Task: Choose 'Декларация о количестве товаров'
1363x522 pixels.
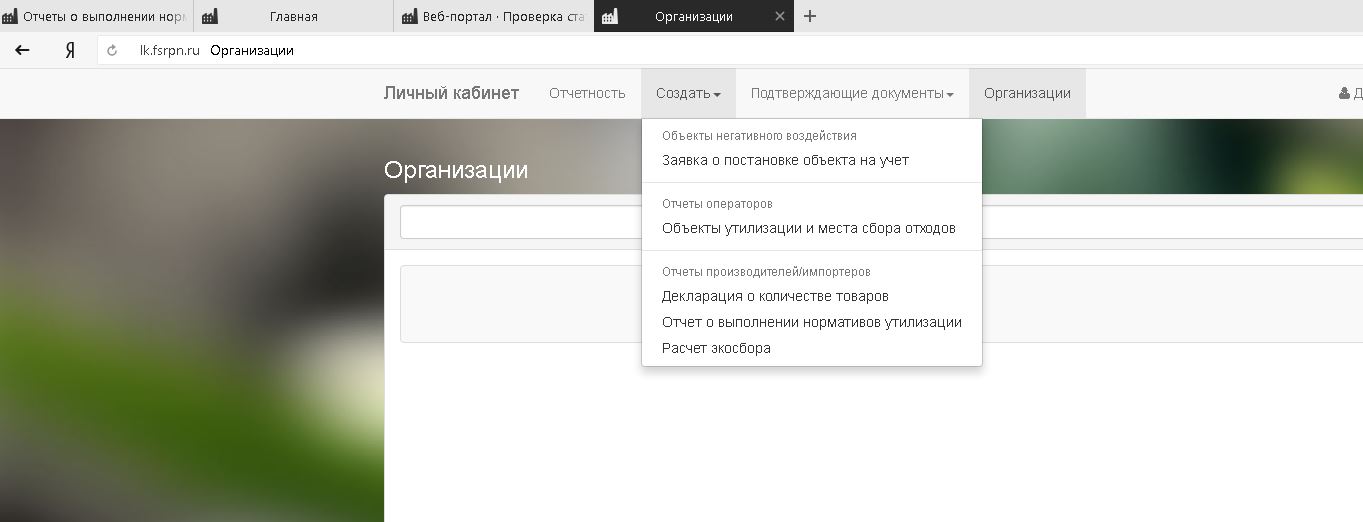Action: coord(775,296)
